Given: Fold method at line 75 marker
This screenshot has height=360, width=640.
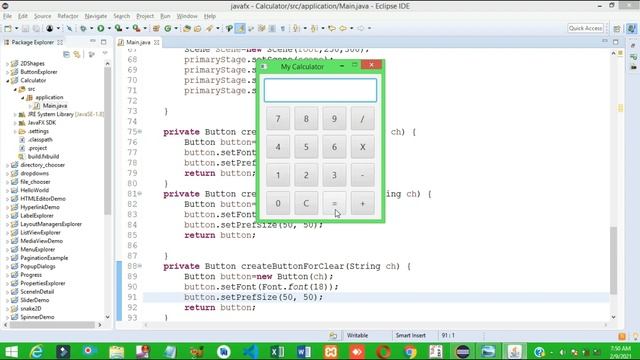Looking at the screenshot, I should pos(140,131).
